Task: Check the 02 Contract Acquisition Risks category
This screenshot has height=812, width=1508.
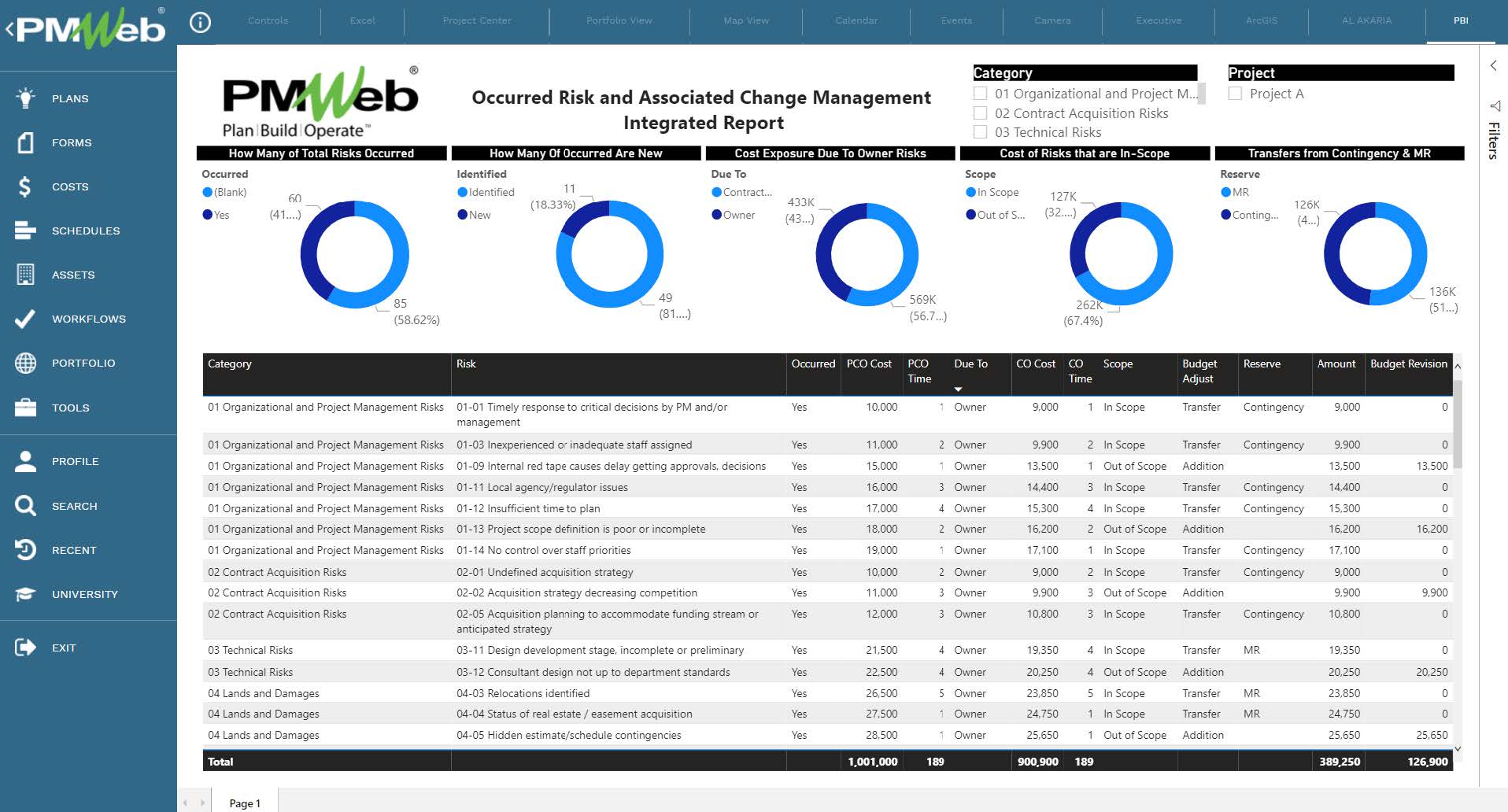Action: (981, 113)
